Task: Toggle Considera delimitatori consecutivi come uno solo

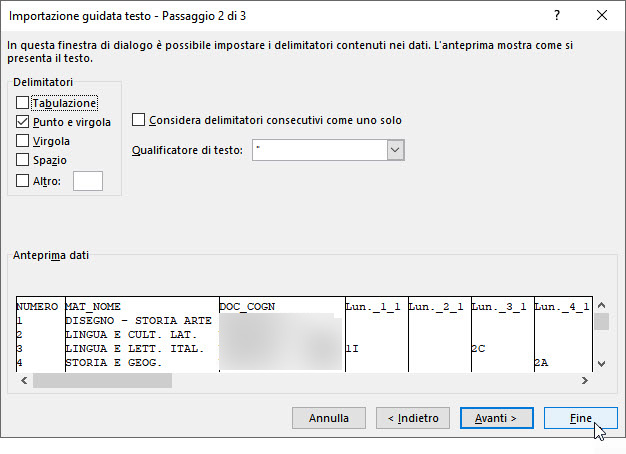Action: point(138,120)
